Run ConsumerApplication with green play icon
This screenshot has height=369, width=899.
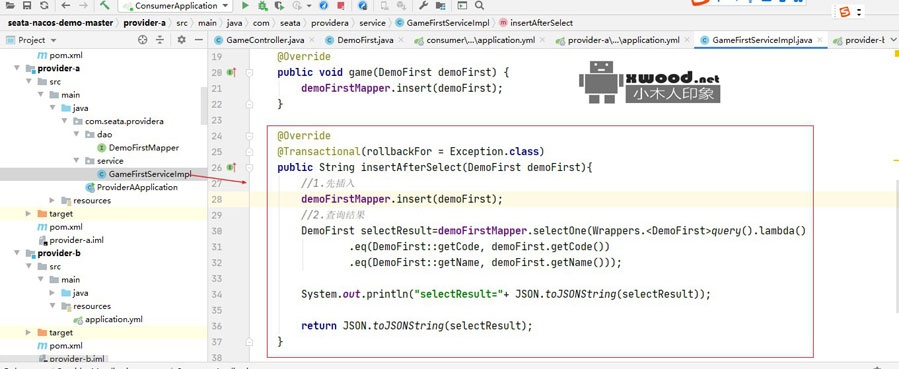pyautogui.click(x=245, y=6)
